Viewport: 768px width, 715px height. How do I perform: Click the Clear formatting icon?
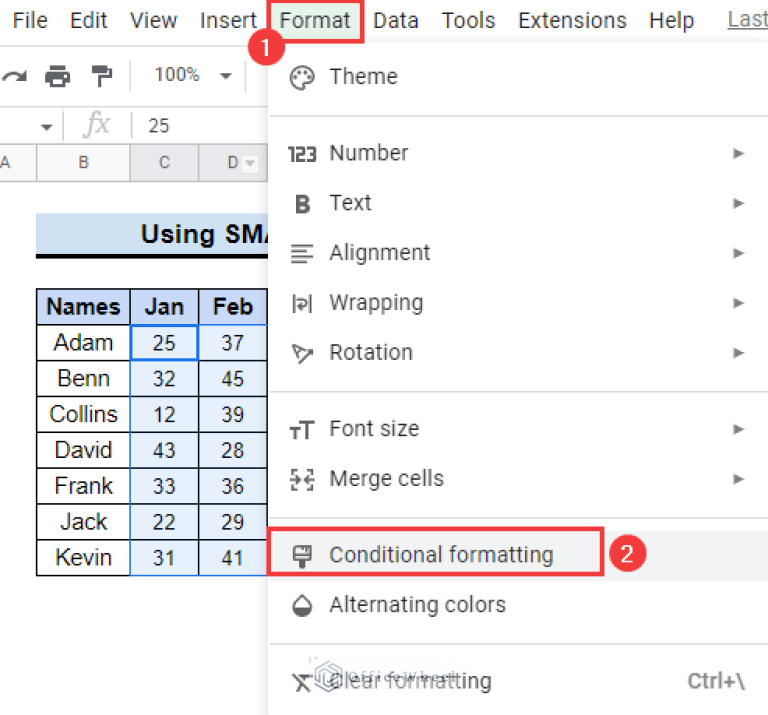coord(301,682)
